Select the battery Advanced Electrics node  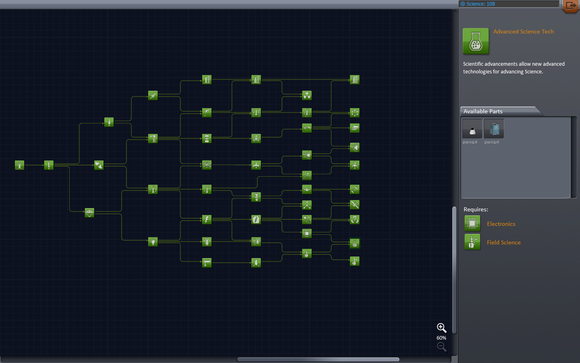256,219
